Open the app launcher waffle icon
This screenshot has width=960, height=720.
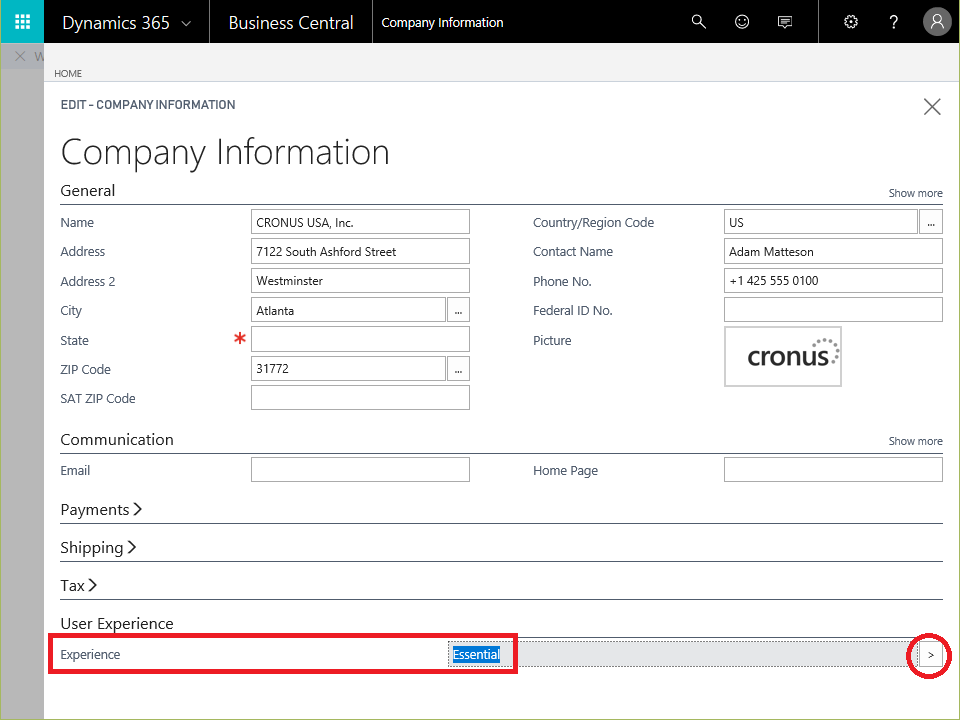22,22
